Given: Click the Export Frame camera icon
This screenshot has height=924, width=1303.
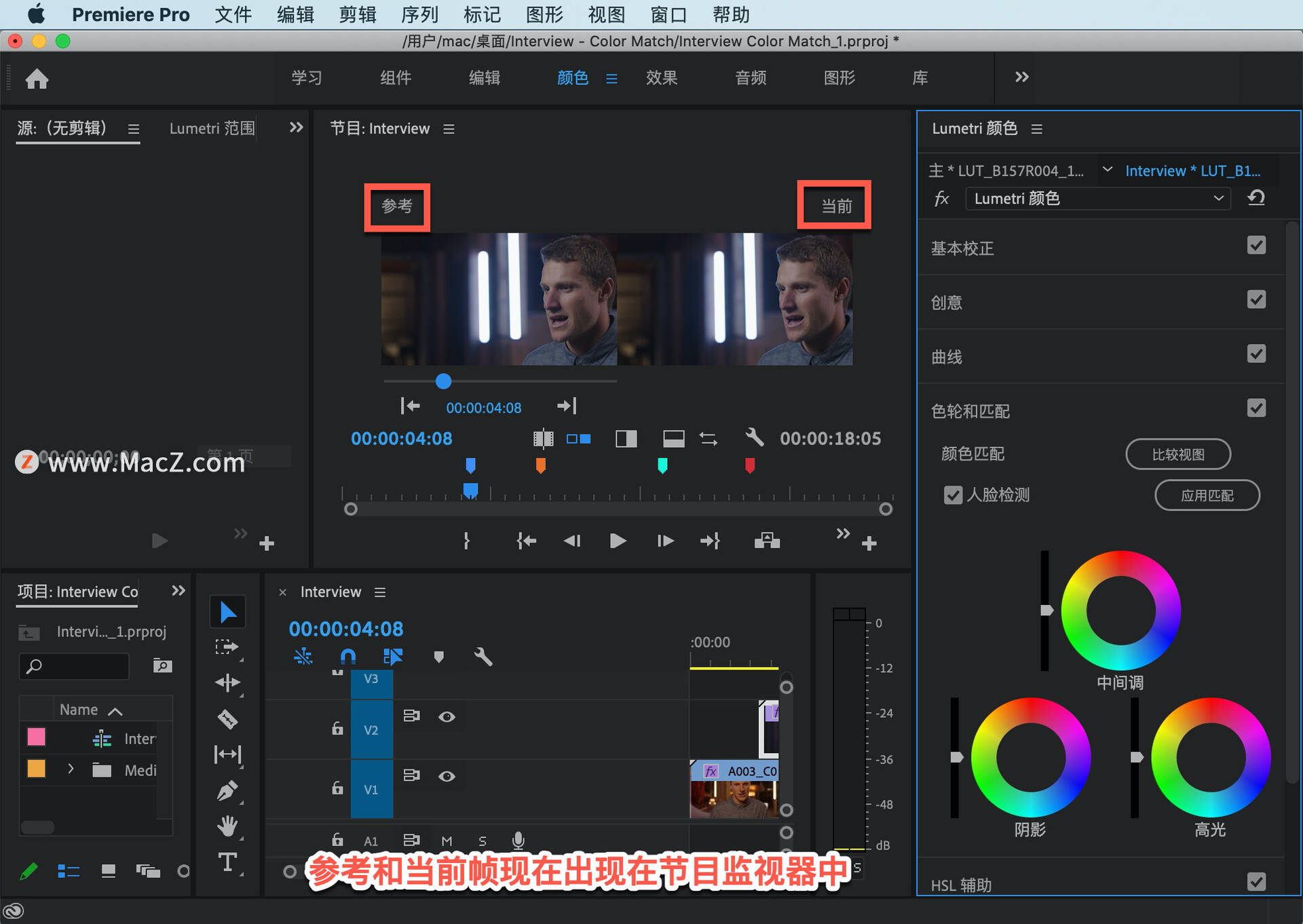Looking at the screenshot, I should click(x=767, y=541).
